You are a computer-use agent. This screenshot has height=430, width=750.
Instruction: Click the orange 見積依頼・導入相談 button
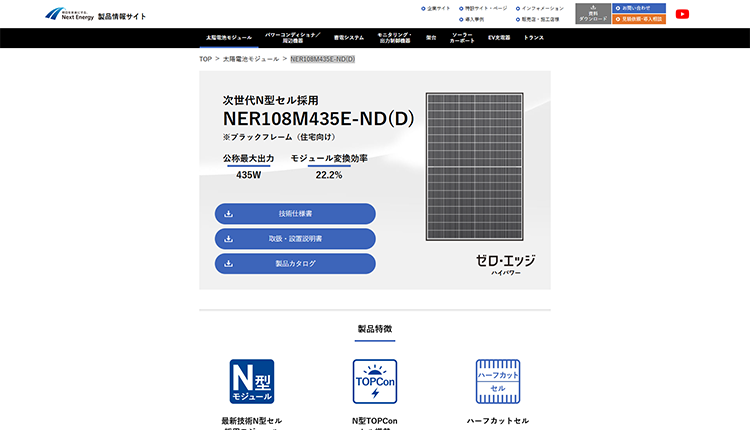click(x=639, y=19)
